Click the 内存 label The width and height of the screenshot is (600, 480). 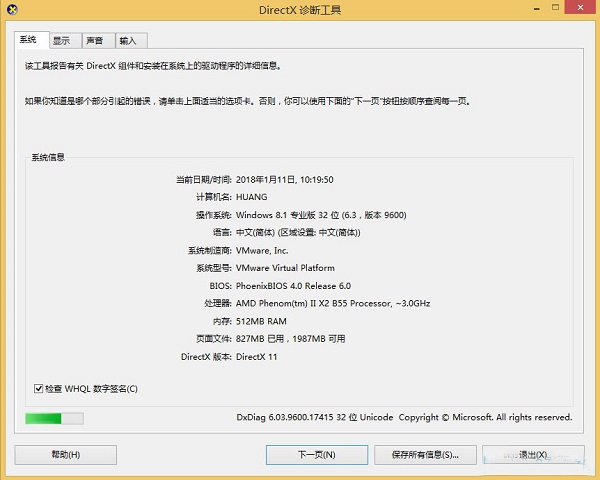click(222, 322)
